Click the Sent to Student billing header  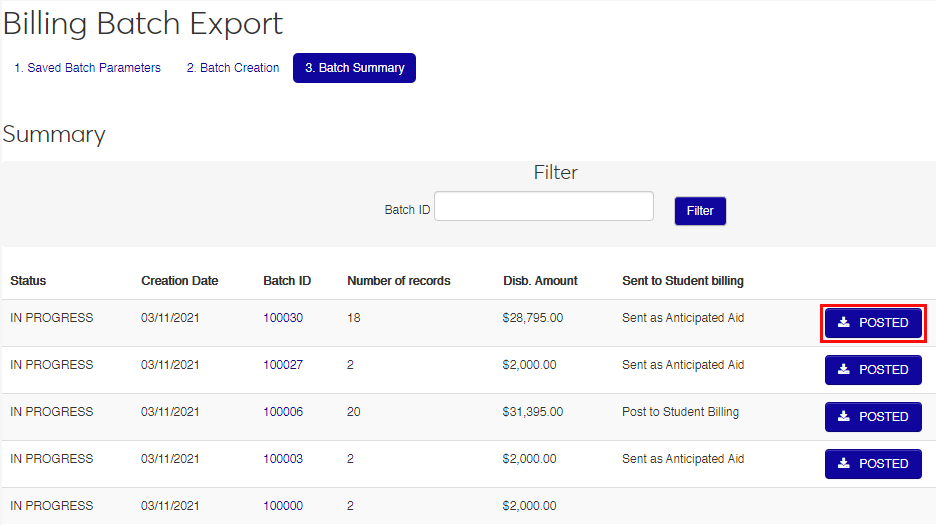click(x=682, y=281)
